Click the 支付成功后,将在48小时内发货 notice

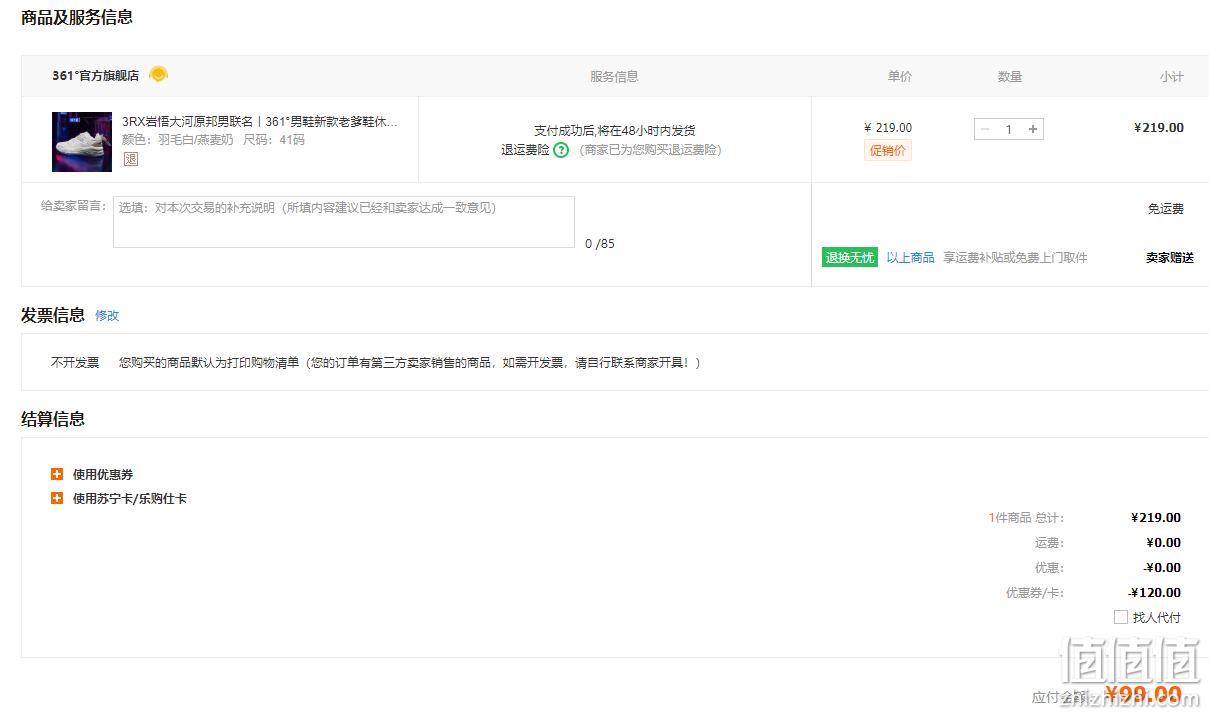(x=615, y=130)
